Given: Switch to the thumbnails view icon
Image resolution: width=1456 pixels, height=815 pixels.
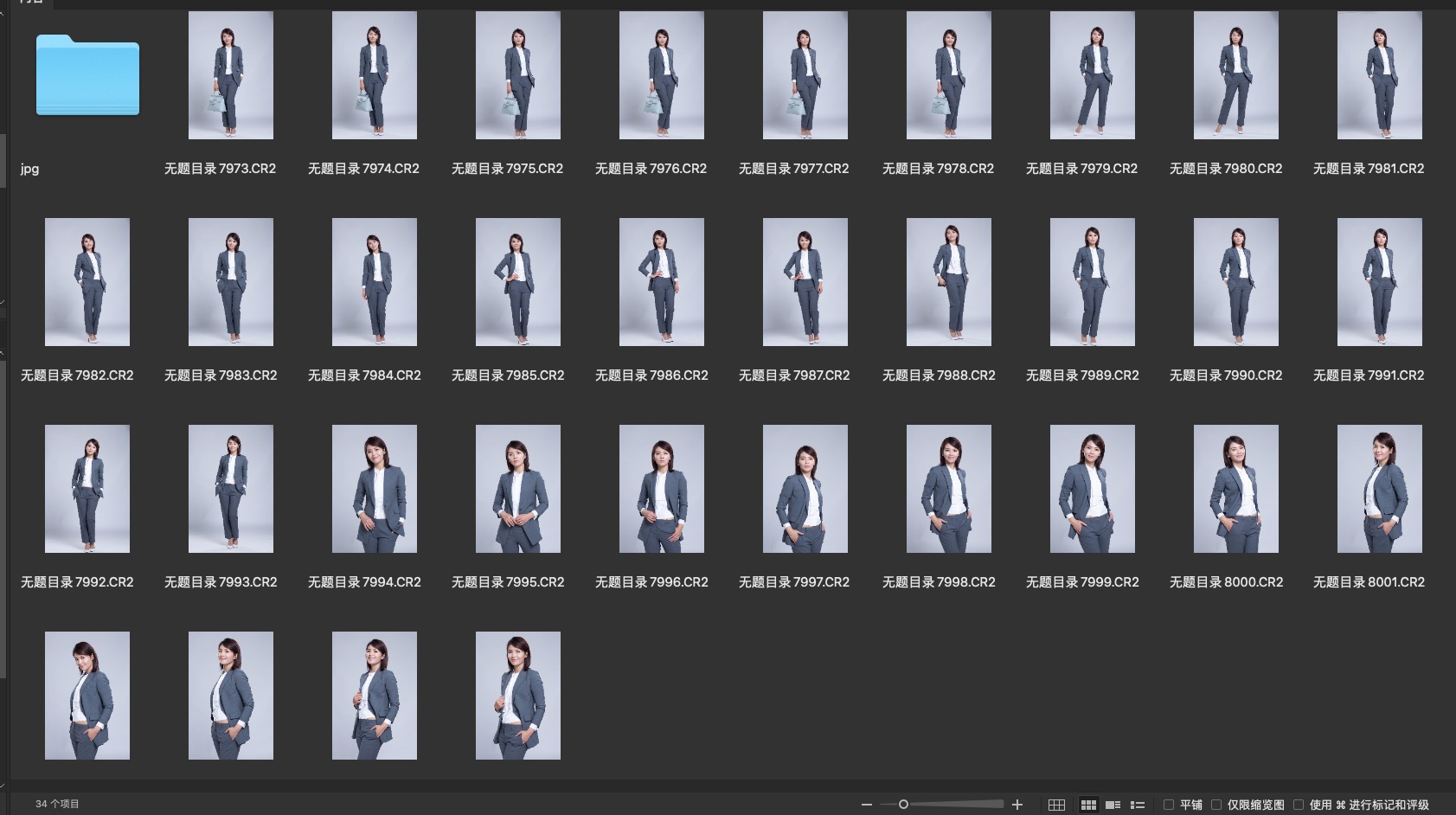Looking at the screenshot, I should (1088, 805).
